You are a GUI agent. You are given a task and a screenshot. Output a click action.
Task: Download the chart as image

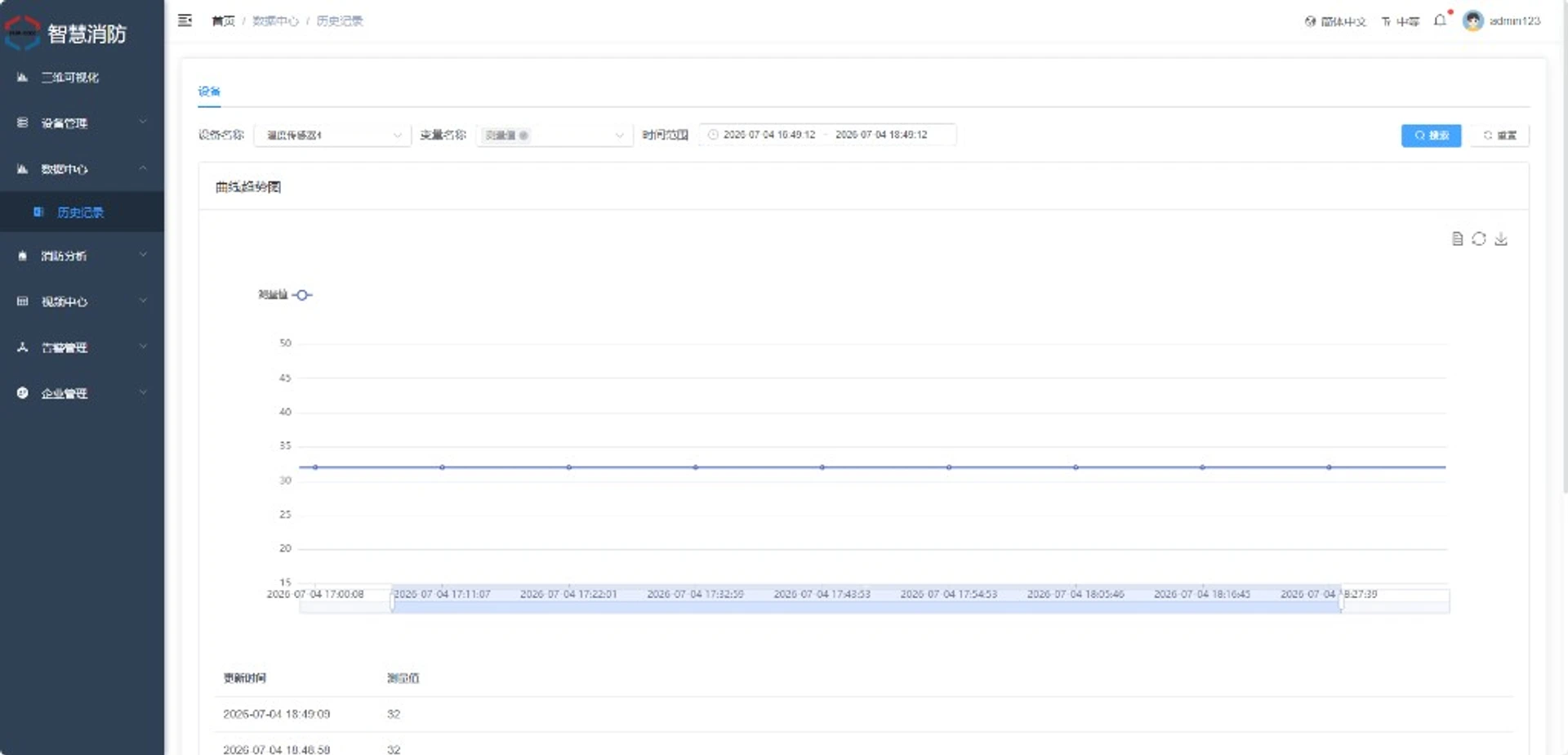(1501, 239)
